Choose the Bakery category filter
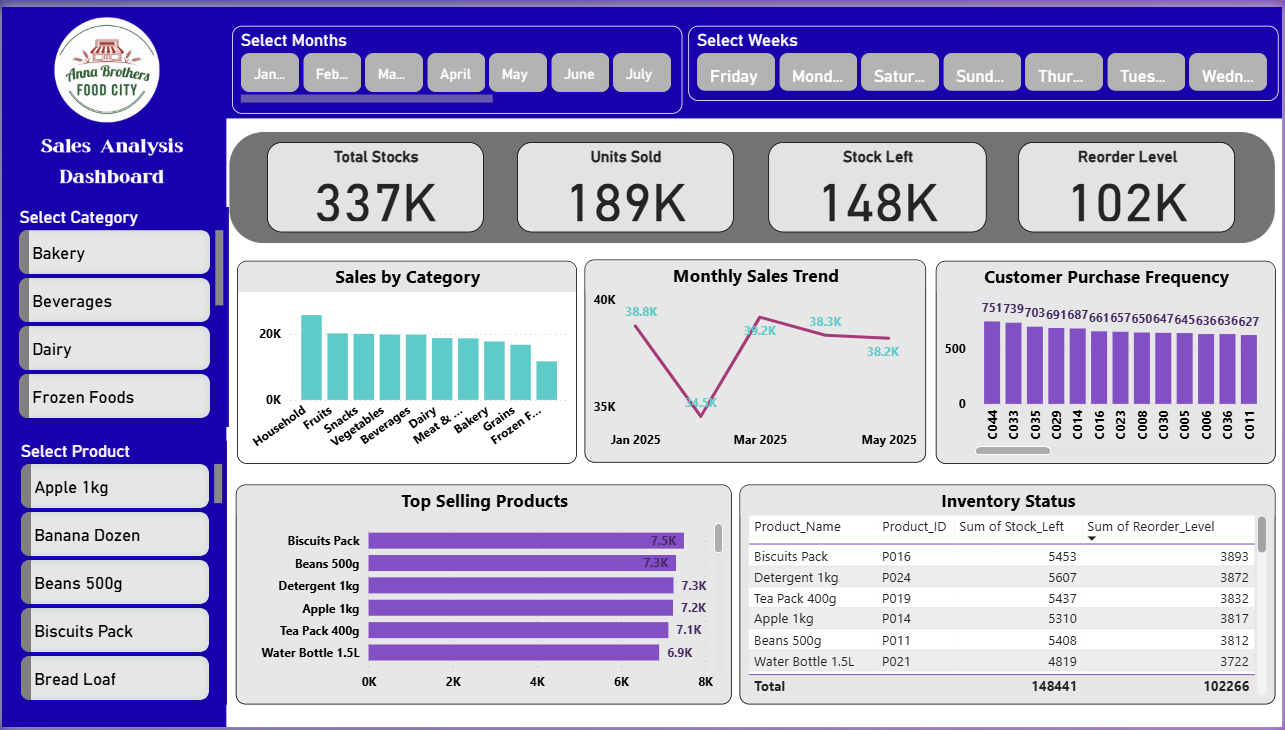Viewport: 1285px width, 730px height. 113,251
